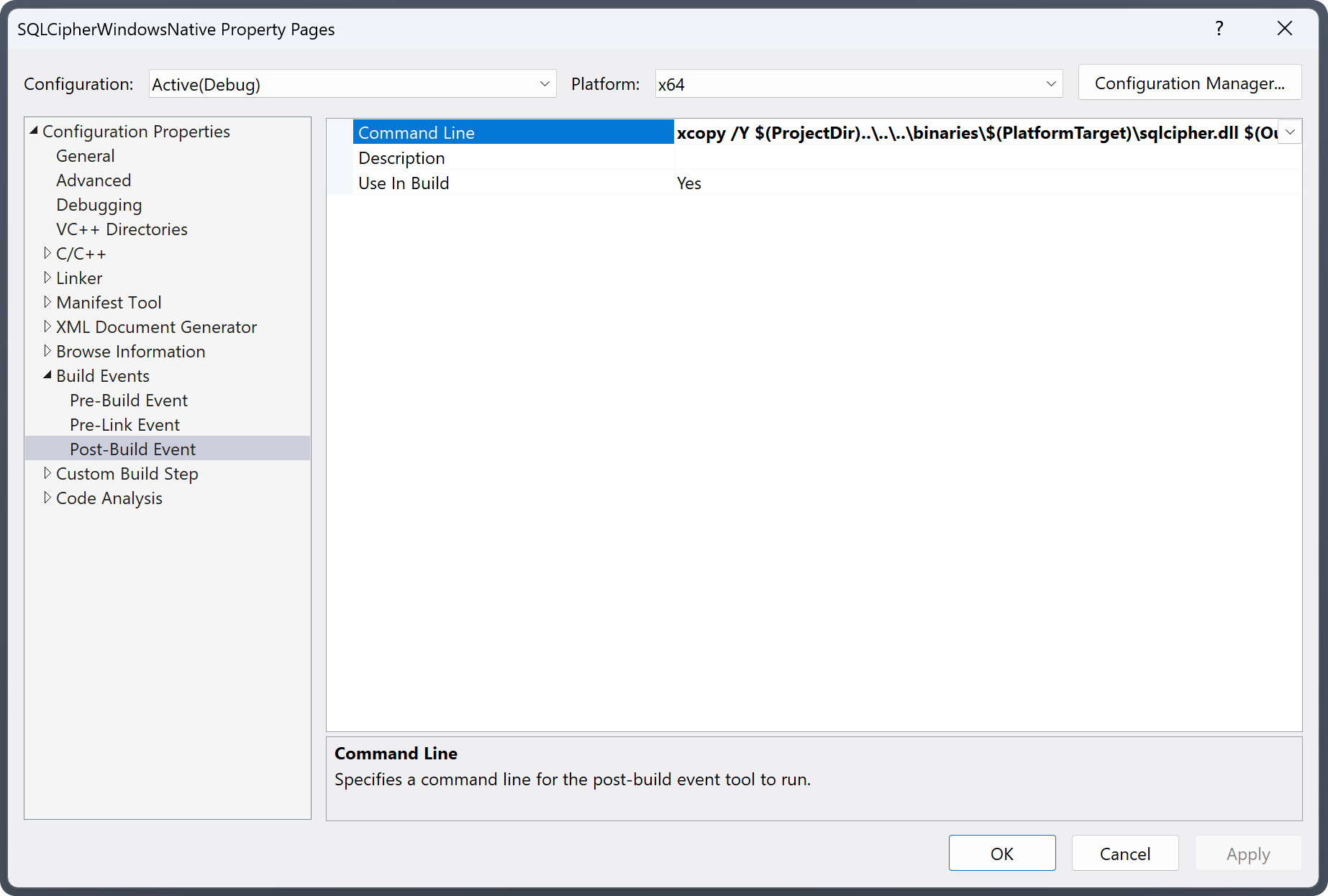This screenshot has height=896, width=1328.
Task: Select Post-Build Event page
Action: tap(132, 449)
